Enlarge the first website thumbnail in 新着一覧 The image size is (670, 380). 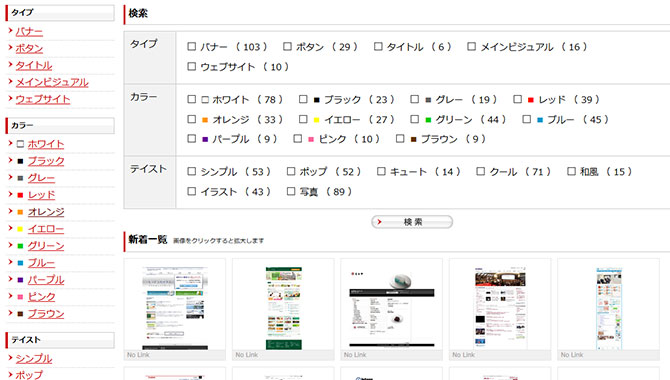175,308
